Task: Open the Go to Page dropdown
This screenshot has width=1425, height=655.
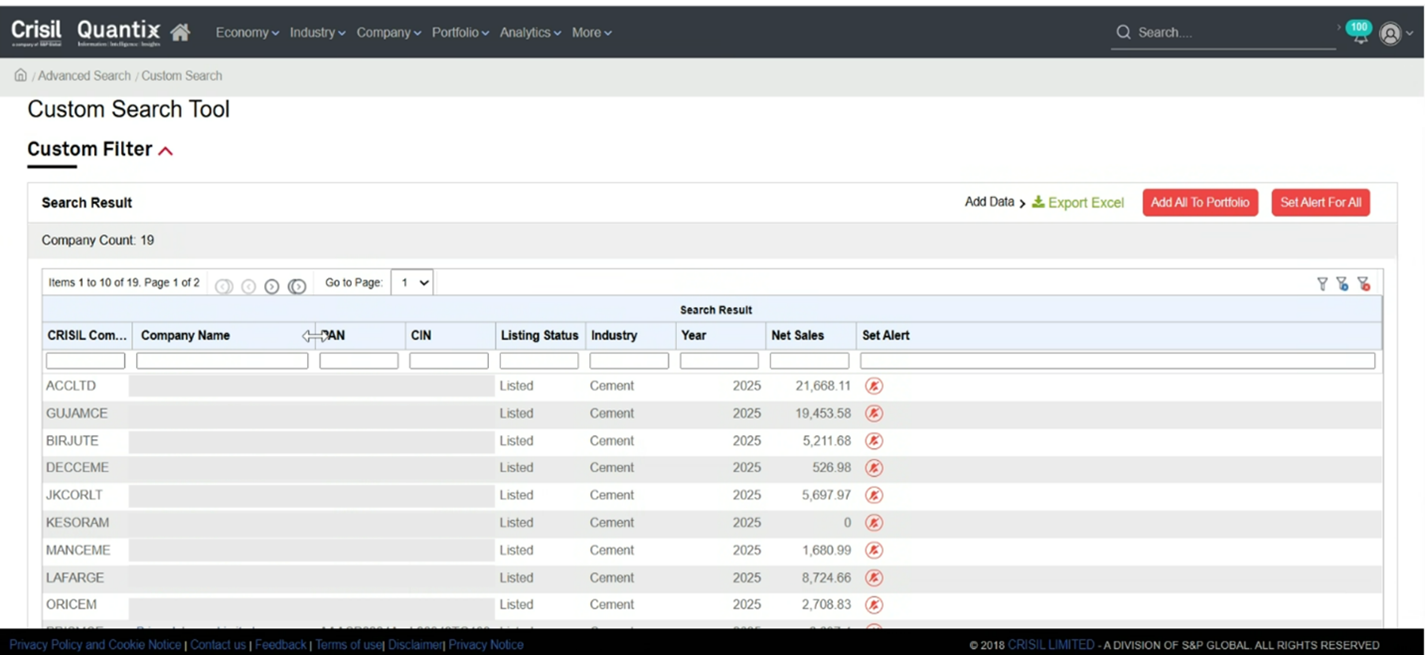Action: coord(411,283)
